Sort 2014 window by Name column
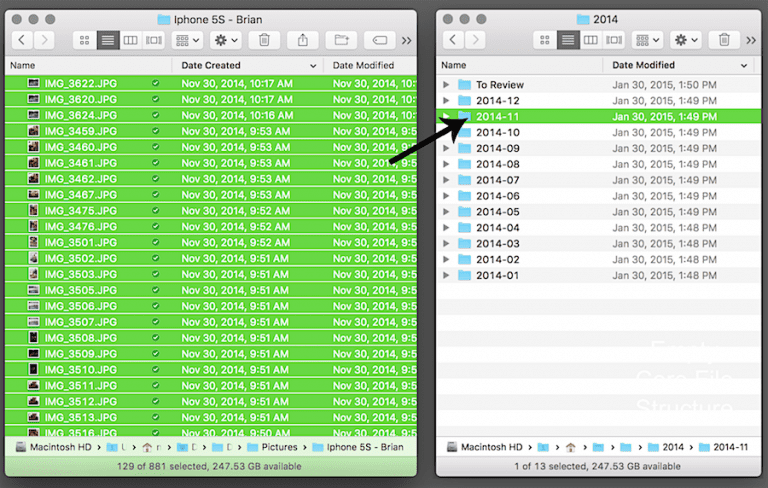Screen dimensions: 768x488 (519, 65)
